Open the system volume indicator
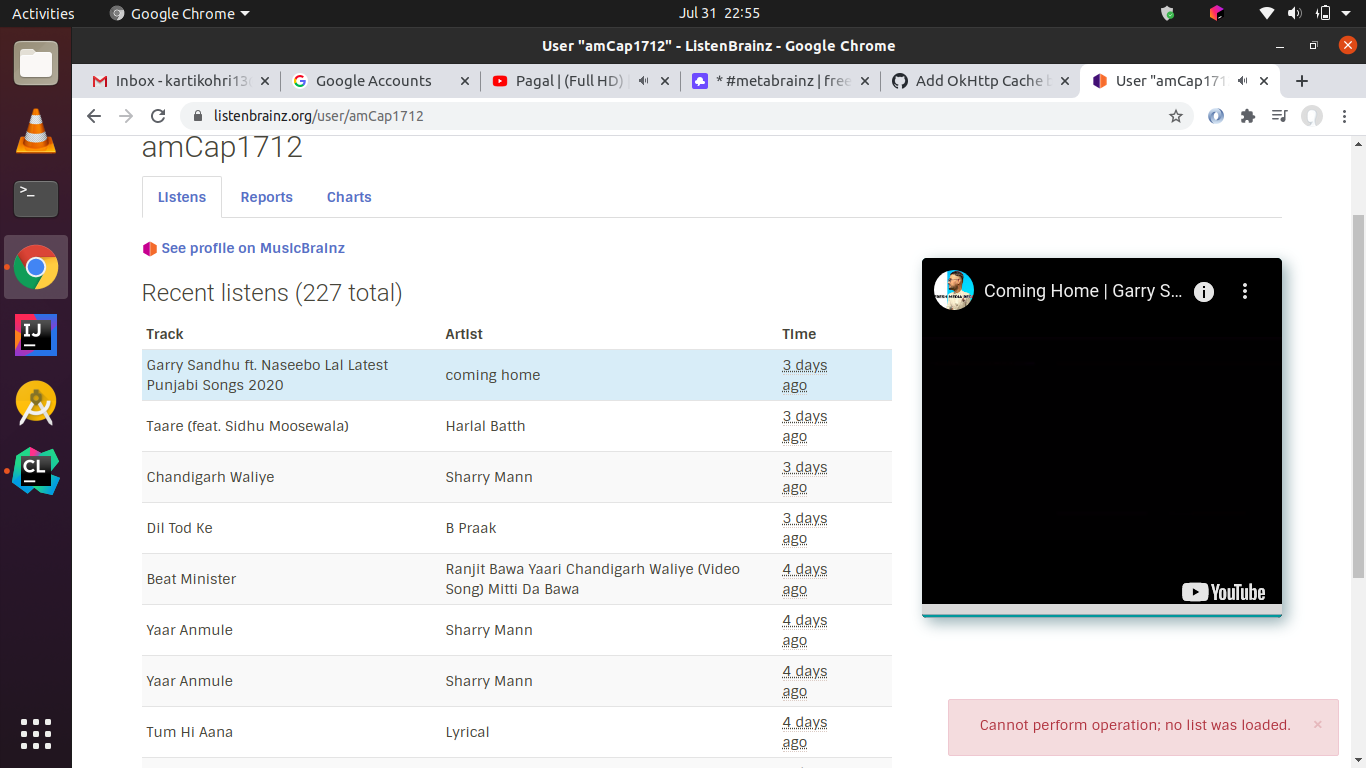Screen dimensions: 1366x768 click(x=1295, y=13)
